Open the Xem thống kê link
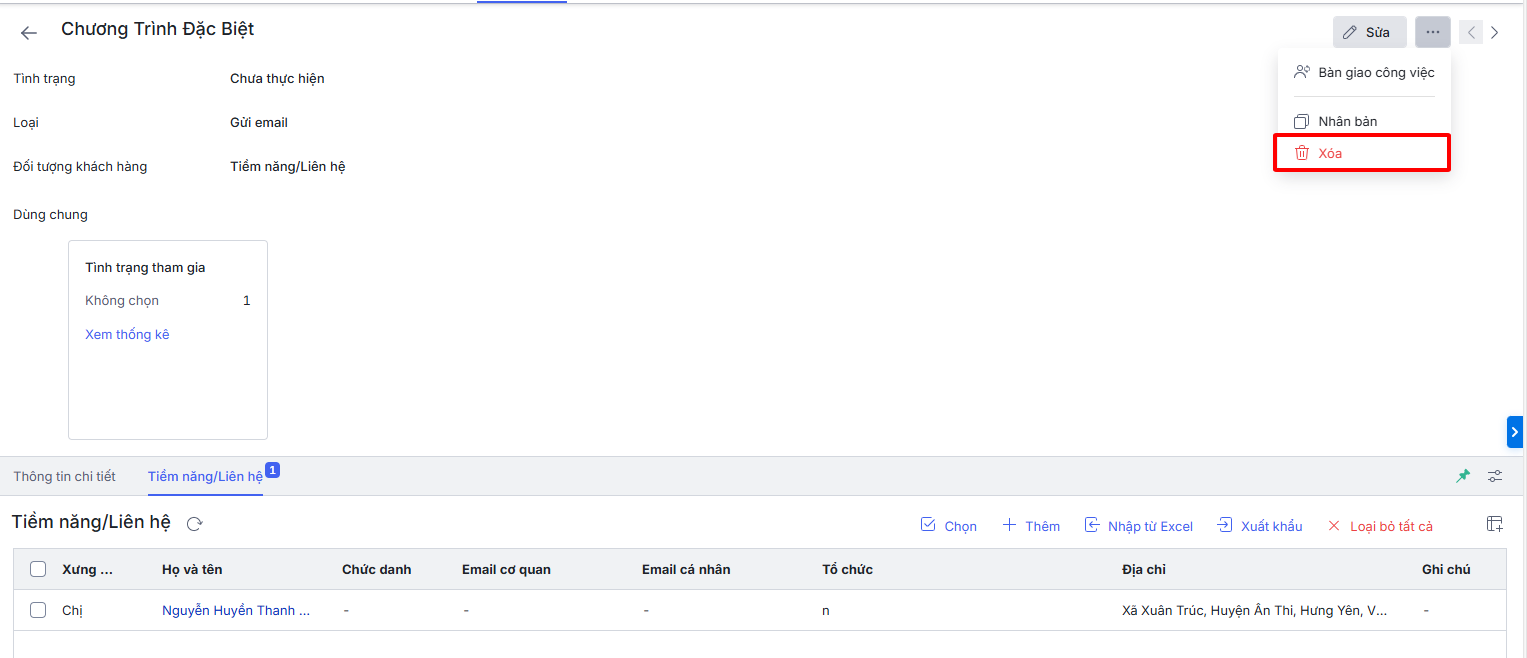1527x658 pixels. tap(127, 334)
